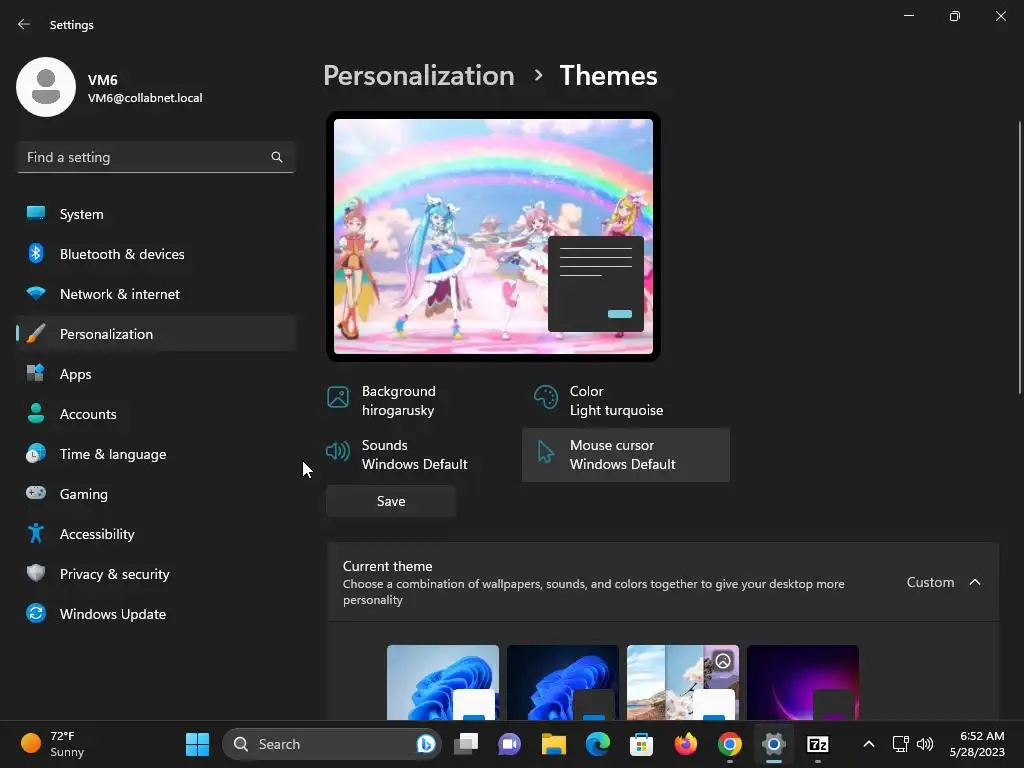
Task: Open Color Light turquoise setting
Action: [x=626, y=401]
